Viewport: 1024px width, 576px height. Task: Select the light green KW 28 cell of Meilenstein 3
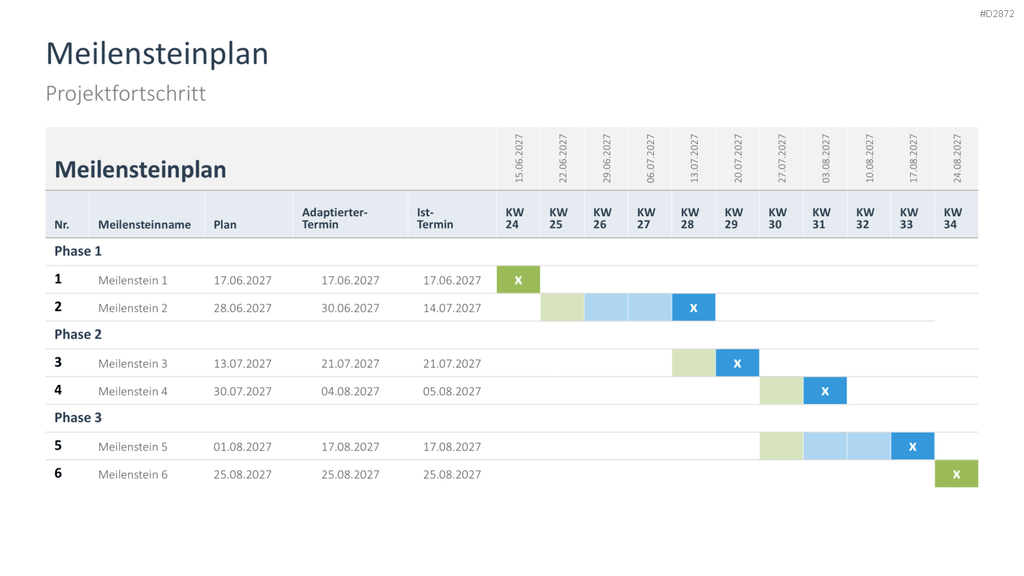(694, 363)
